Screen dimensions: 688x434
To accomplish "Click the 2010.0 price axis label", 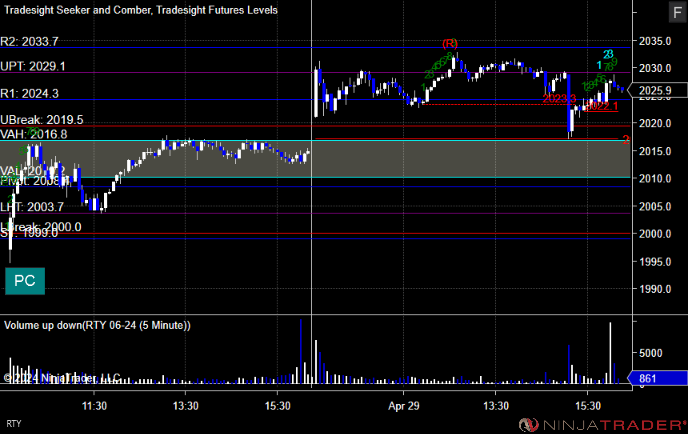I will click(x=655, y=179).
